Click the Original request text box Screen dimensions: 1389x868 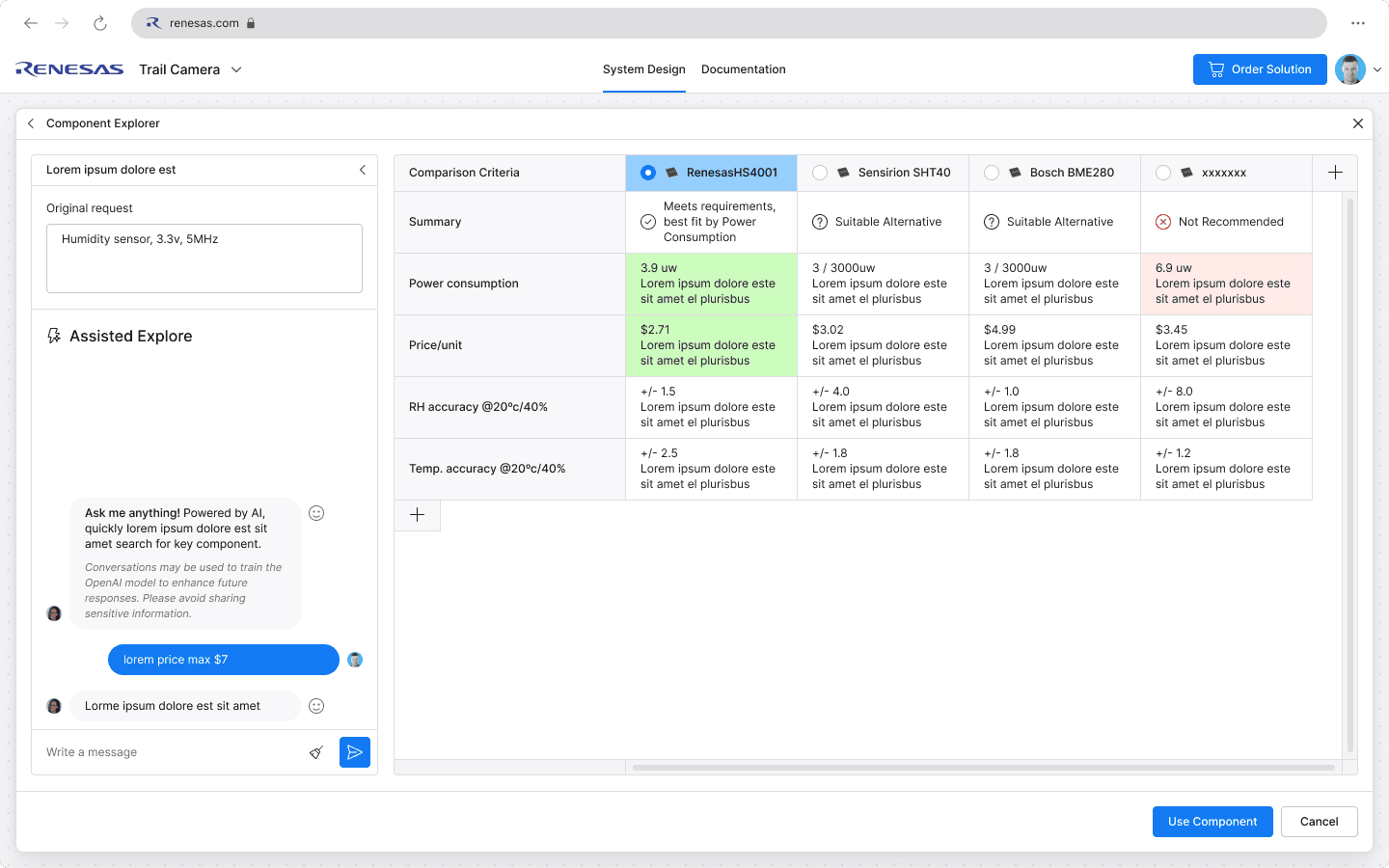(204, 258)
